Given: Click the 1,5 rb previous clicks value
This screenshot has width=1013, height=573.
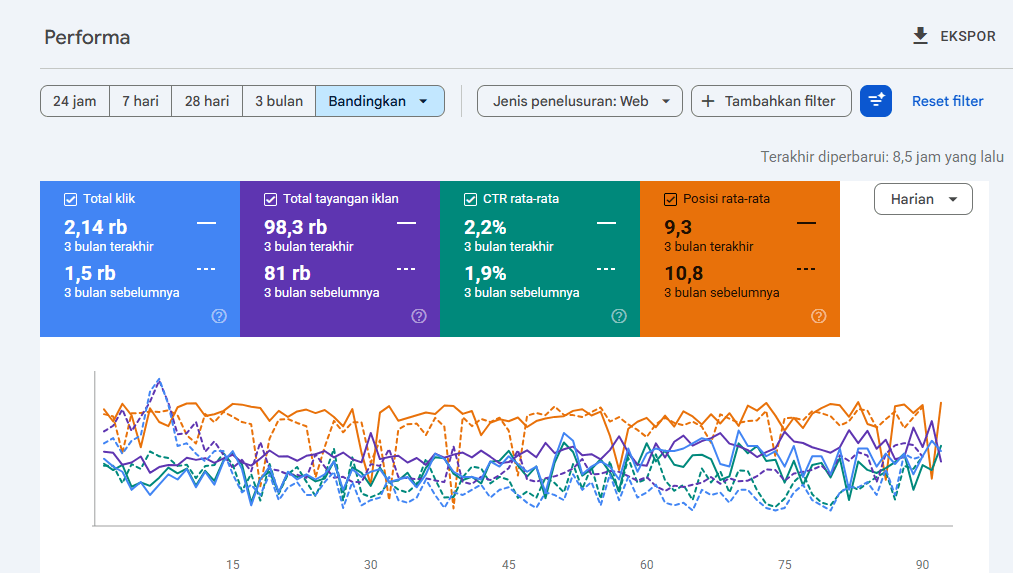Looking at the screenshot, I should click(x=90, y=274).
